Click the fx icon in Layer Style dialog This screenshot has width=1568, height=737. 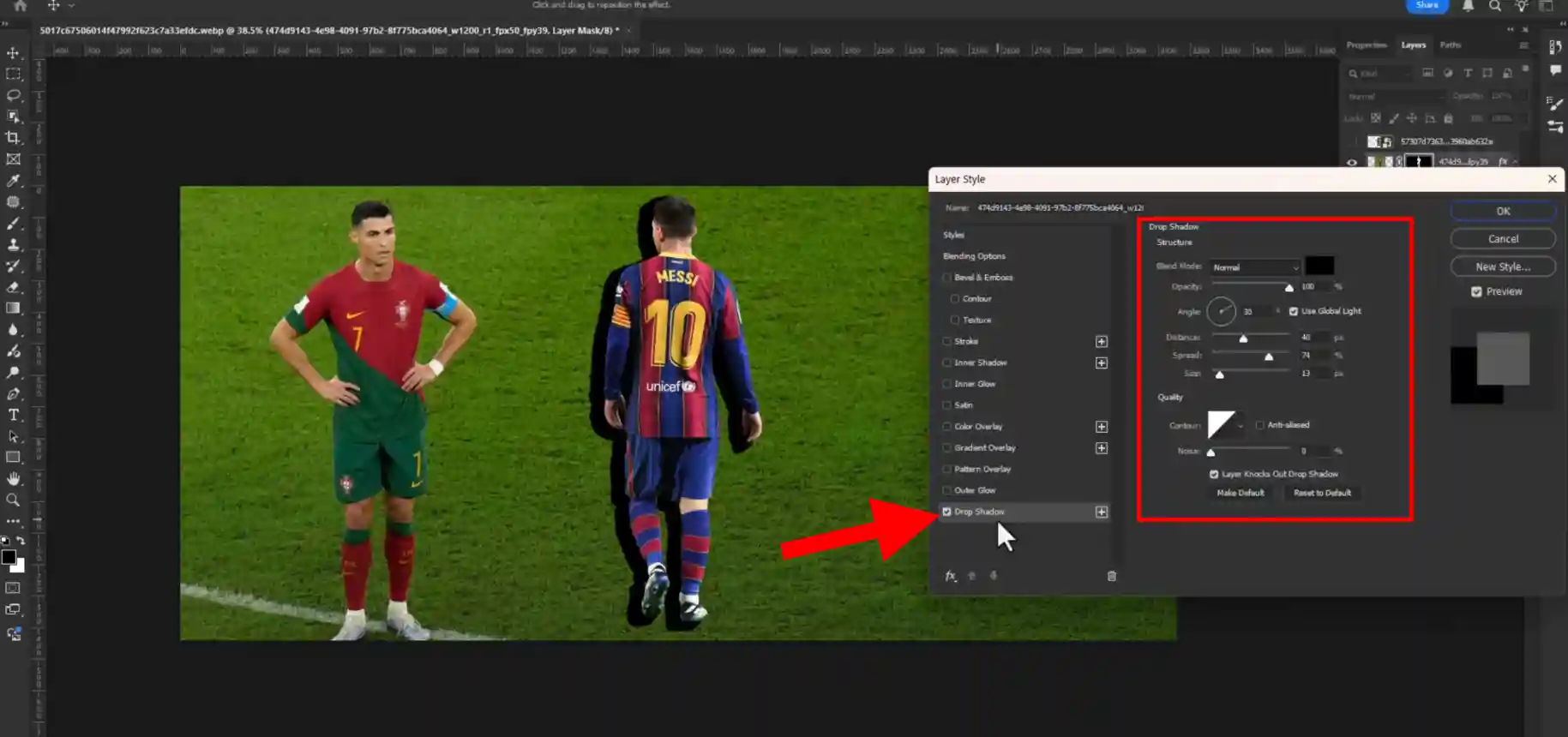pos(951,576)
